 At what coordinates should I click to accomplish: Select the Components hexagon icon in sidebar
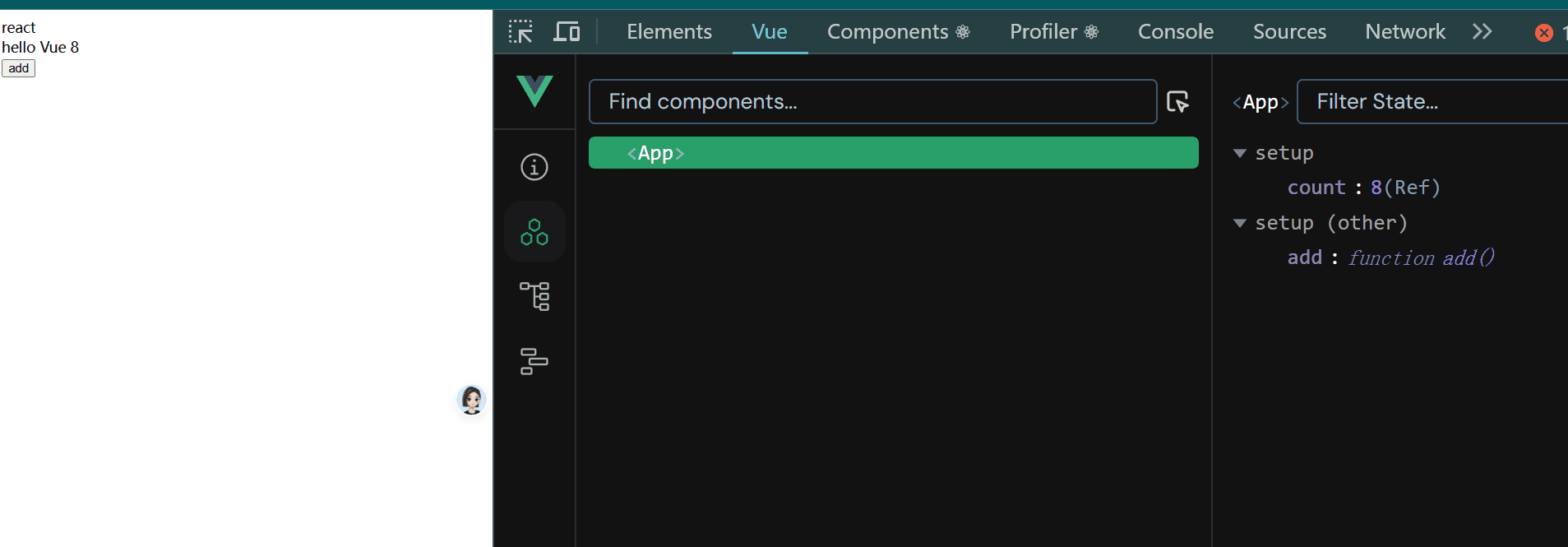click(534, 232)
